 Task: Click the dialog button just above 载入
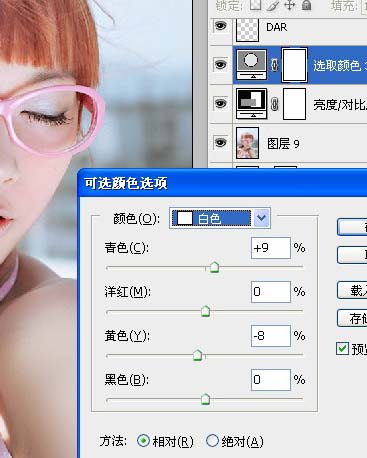(352, 255)
